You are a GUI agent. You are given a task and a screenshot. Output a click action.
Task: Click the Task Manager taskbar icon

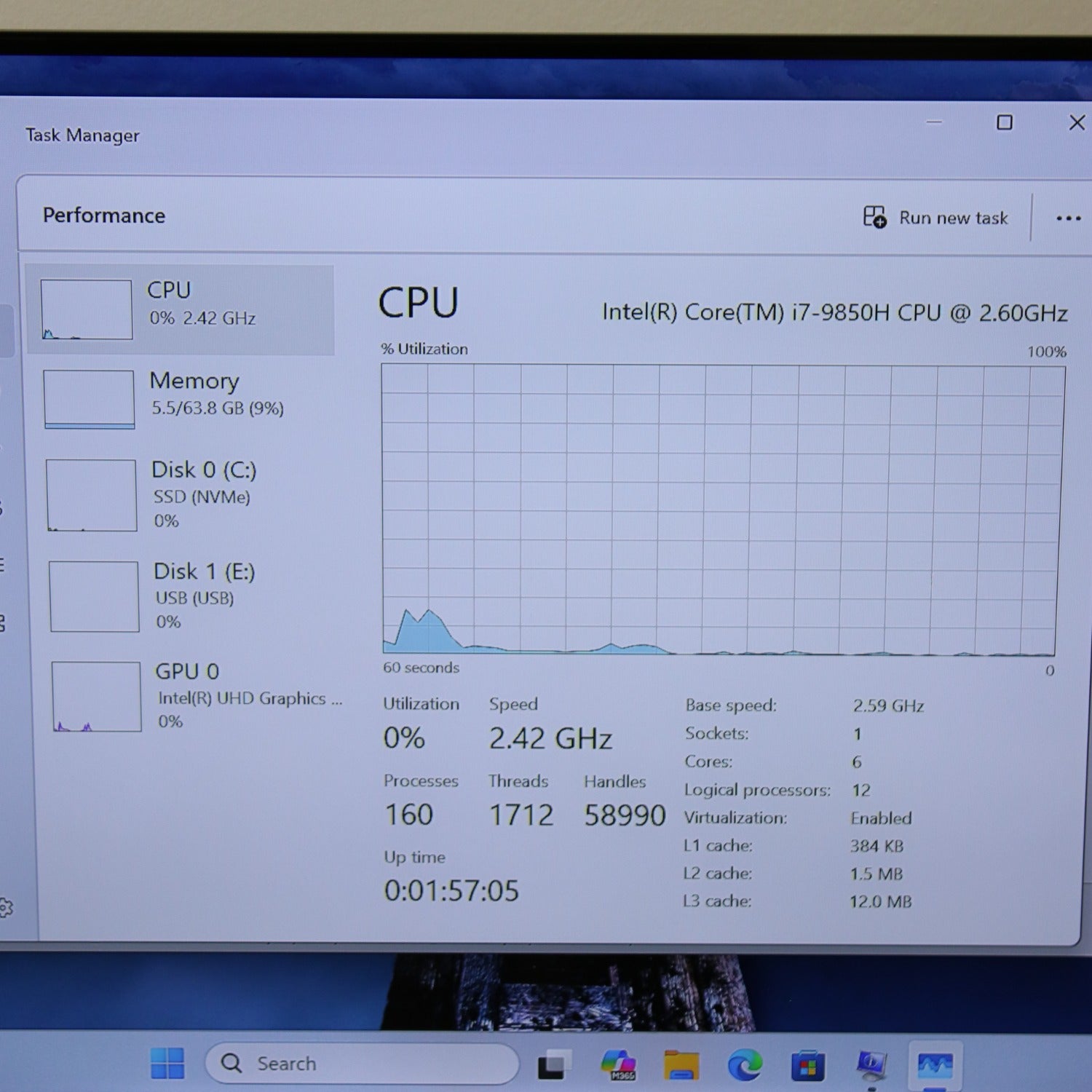click(935, 1066)
